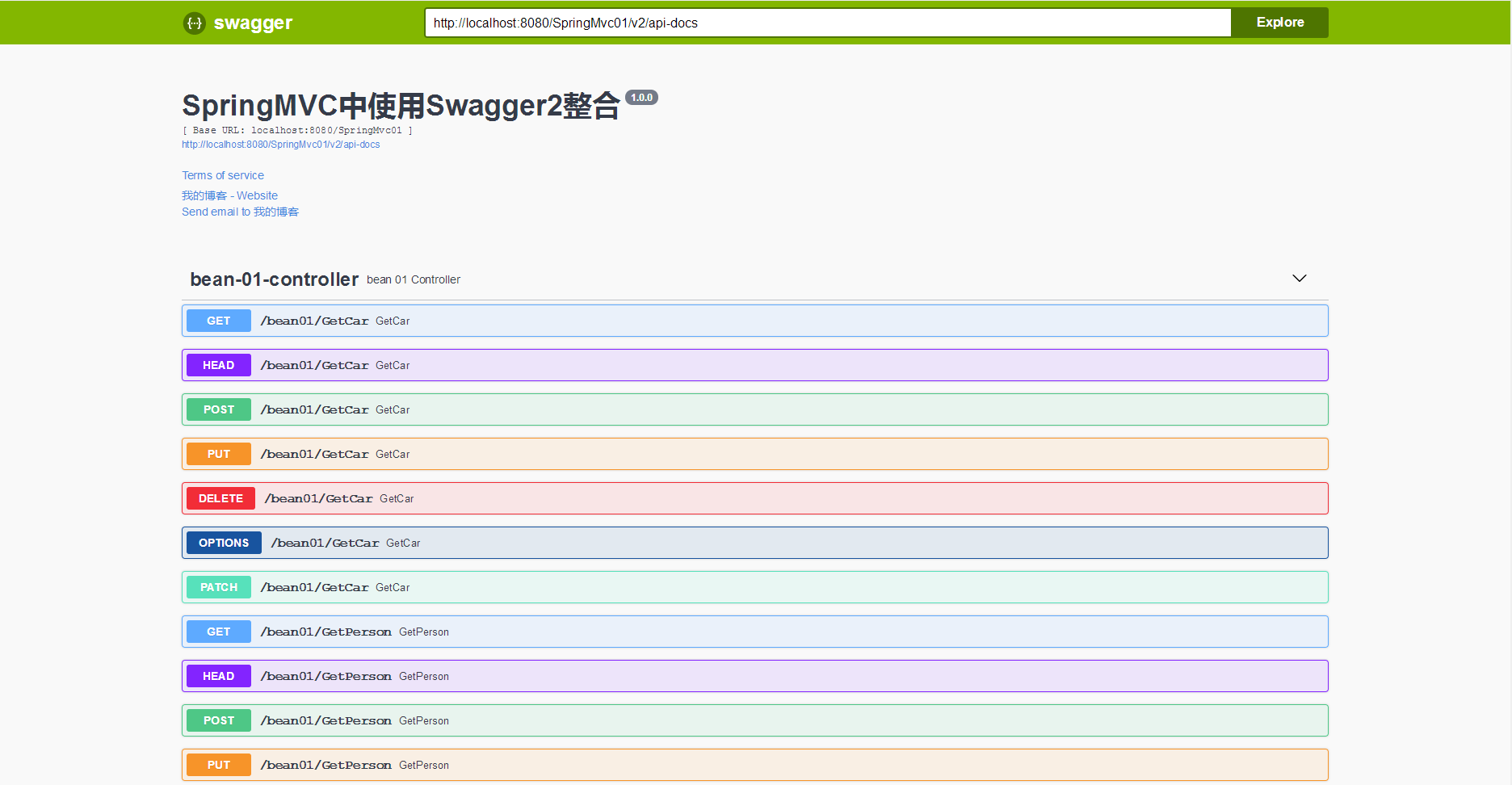Screen dimensions: 1512x785
Task: Expand the GET operation for GetPerson
Action: 755,632
